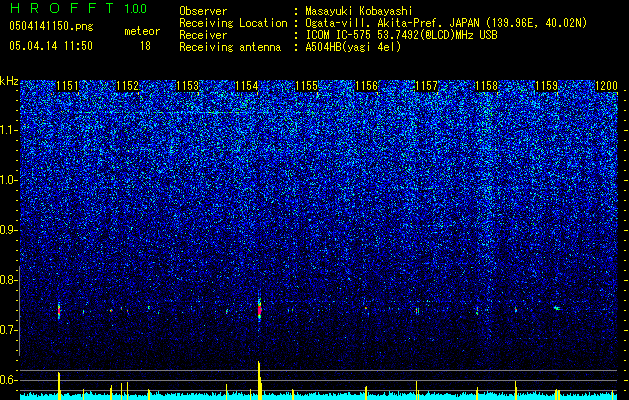Image resolution: width=629 pixels, height=400 pixels.
Task: Click the 0.6 frequency axis label
Action: 9,380
